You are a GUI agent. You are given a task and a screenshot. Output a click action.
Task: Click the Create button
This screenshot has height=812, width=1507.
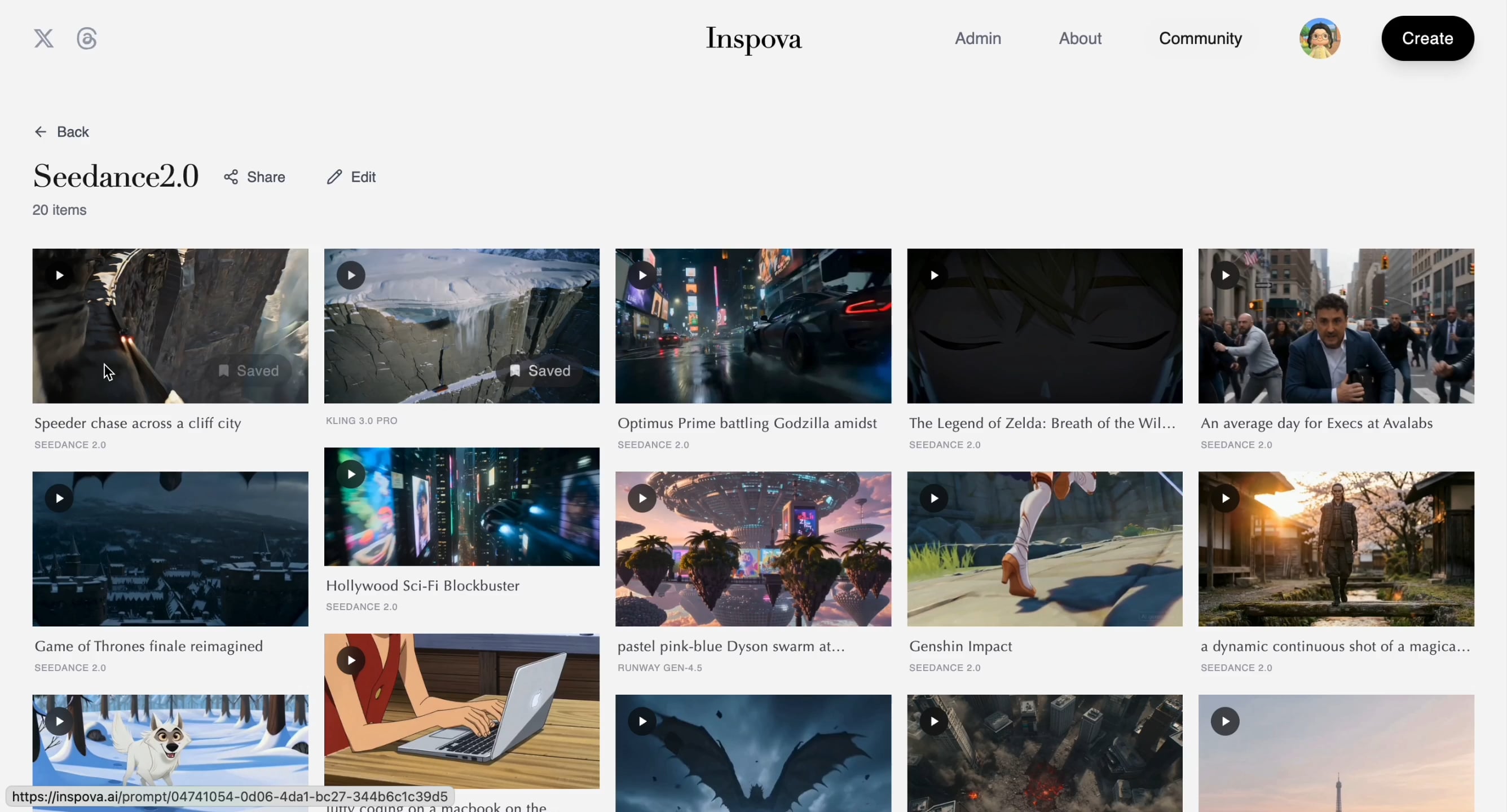(1427, 38)
